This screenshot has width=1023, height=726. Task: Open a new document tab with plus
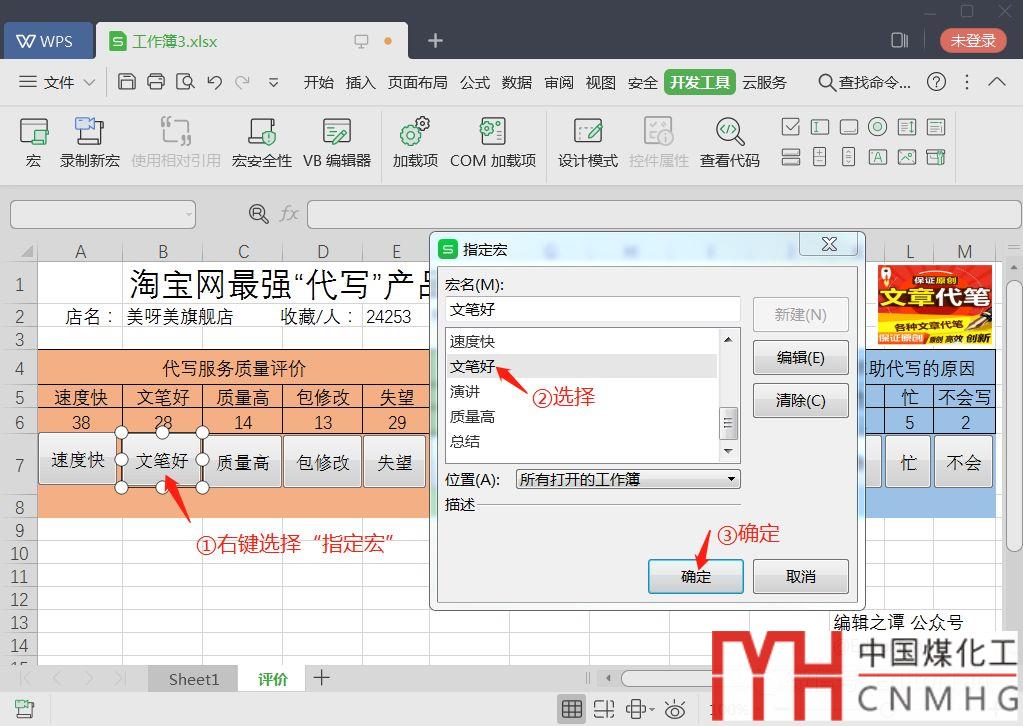[435, 40]
